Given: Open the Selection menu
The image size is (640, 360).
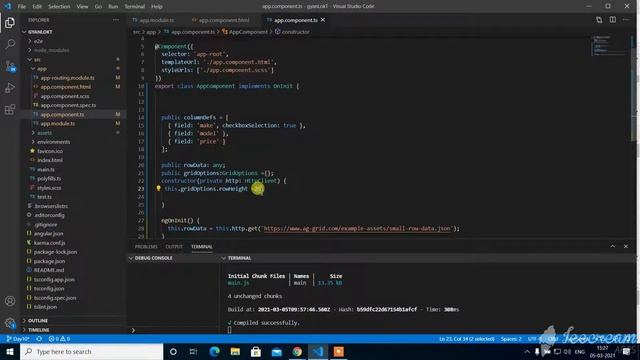Looking at the screenshot, I should [59, 6].
